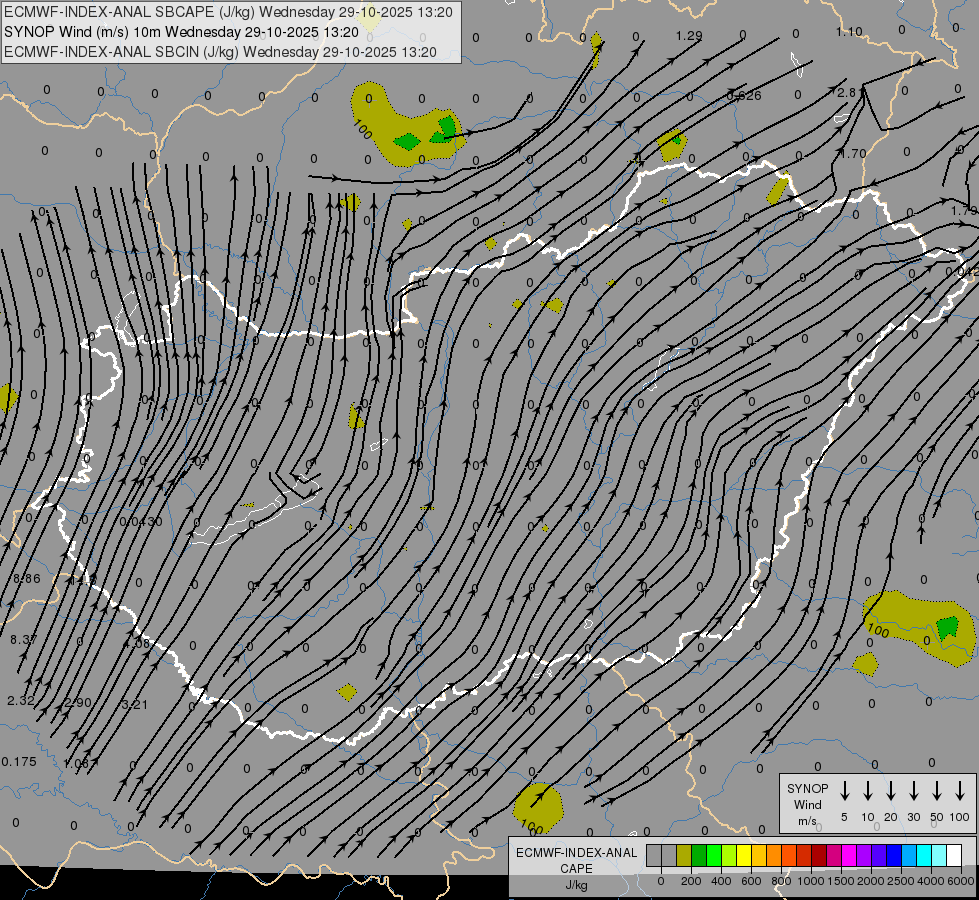979x900 pixels.
Task: Click the ECMWF-INDEX-ANAL SBCIN title line
Action: tap(220, 51)
